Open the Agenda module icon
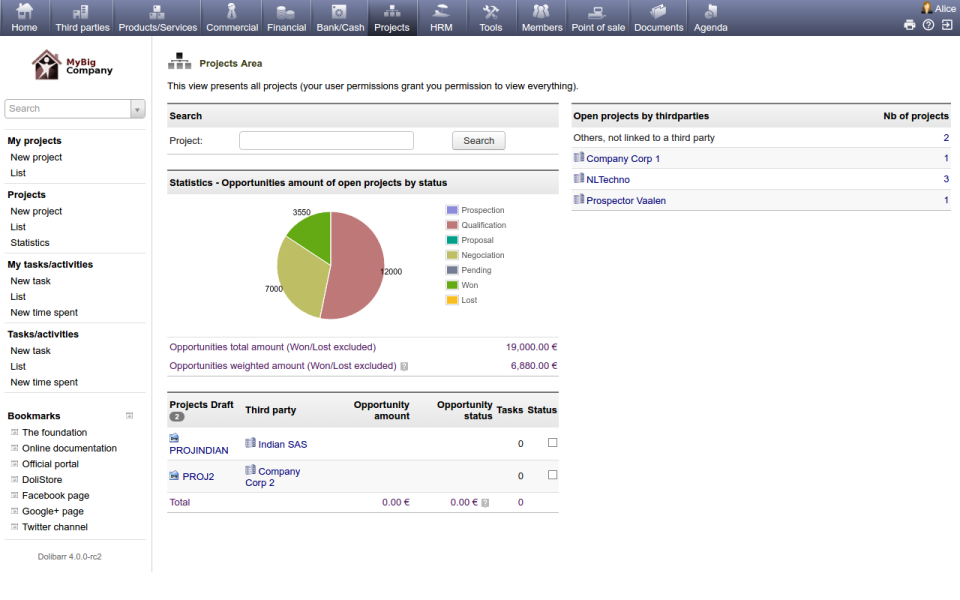The image size is (960, 600). point(710,12)
